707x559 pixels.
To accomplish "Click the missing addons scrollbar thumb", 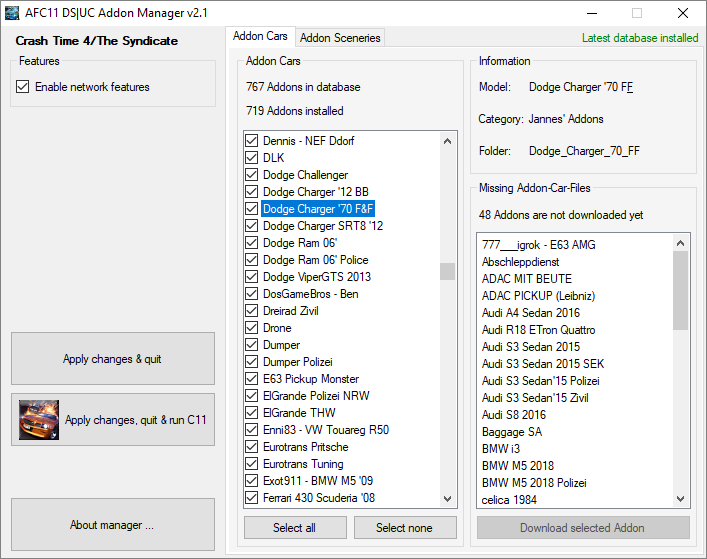I will click(680, 291).
